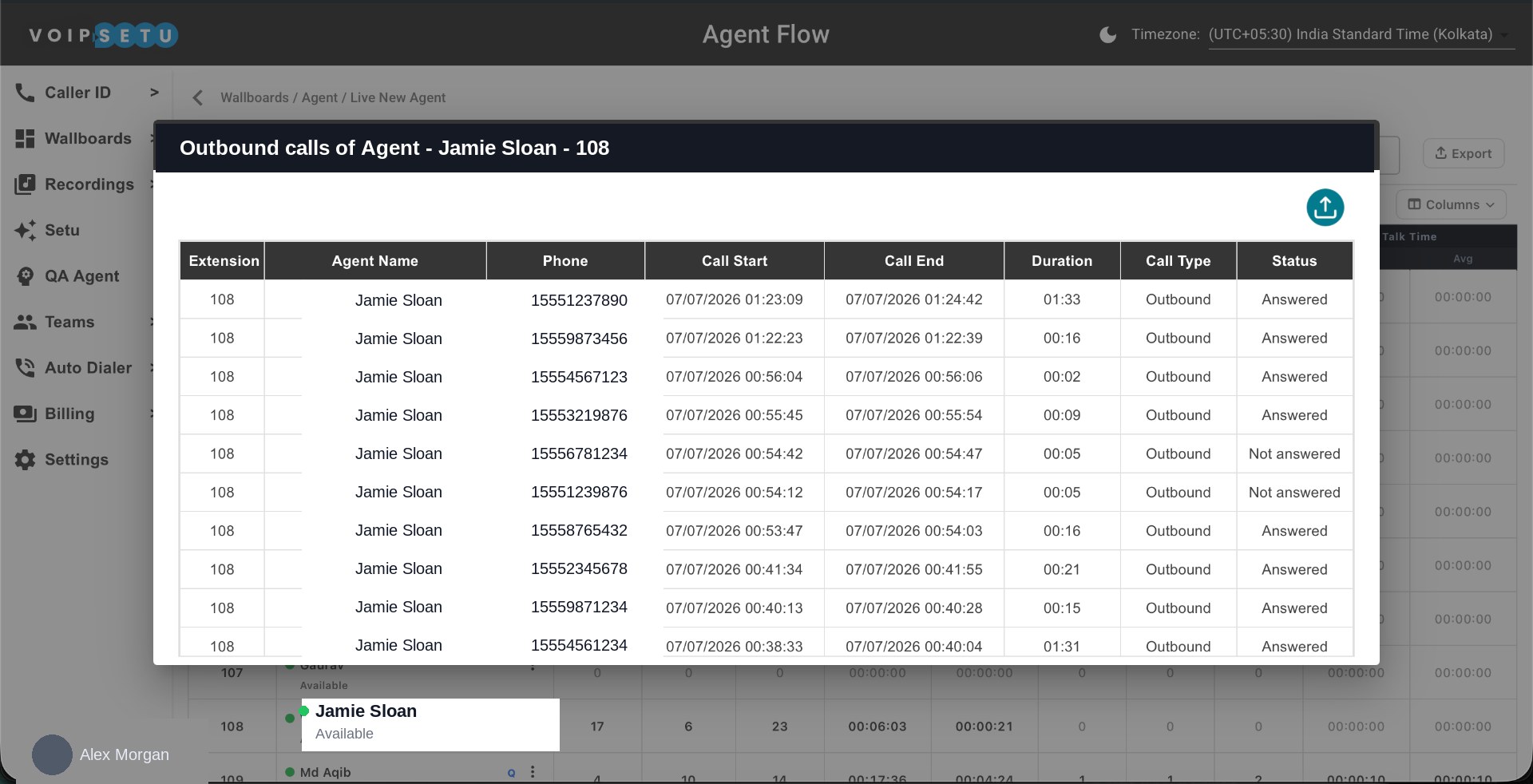Click the Billing icon in sidebar
This screenshot has width=1533, height=784.
pyautogui.click(x=25, y=414)
